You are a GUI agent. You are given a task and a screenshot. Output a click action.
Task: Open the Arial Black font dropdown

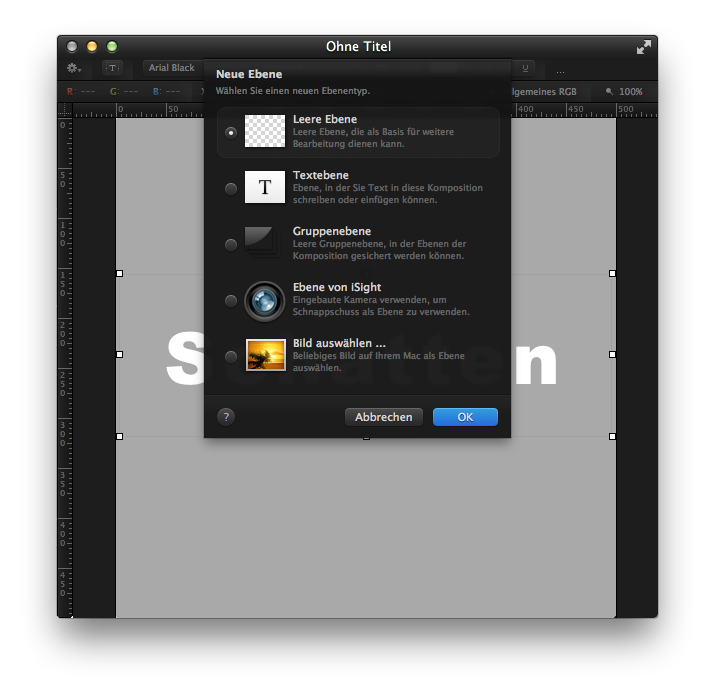click(x=172, y=68)
